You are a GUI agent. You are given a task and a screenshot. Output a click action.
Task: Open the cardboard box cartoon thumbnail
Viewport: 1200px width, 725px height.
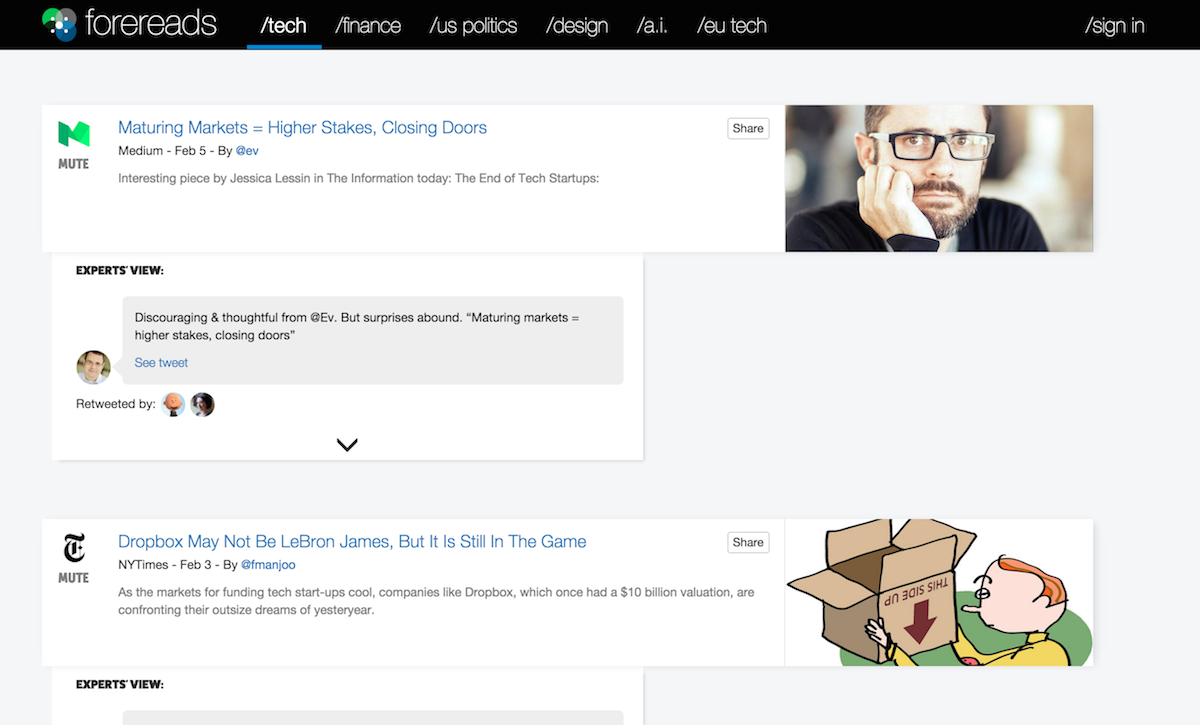pos(939,592)
